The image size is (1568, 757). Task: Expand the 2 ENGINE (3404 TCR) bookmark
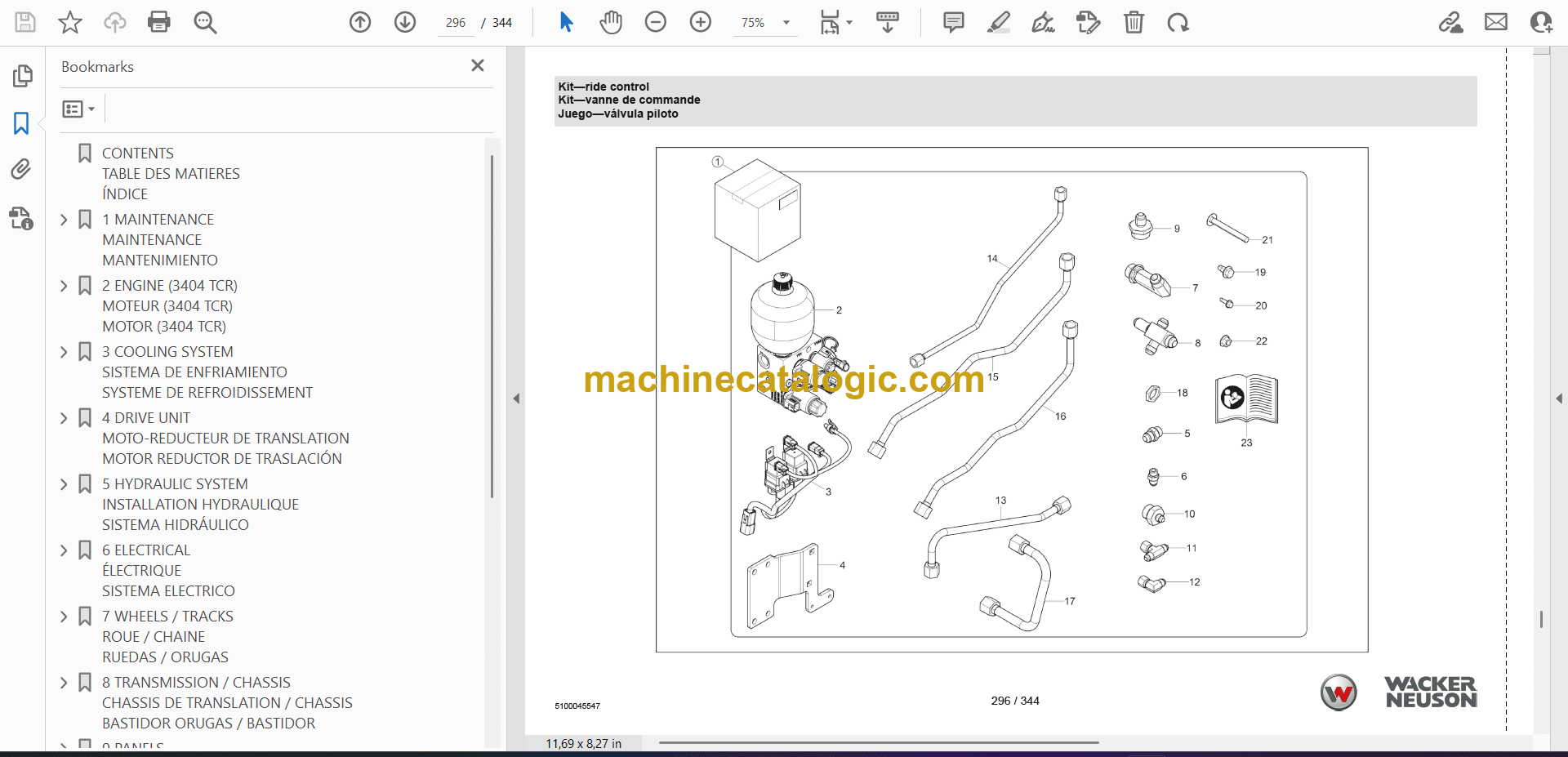click(x=64, y=286)
